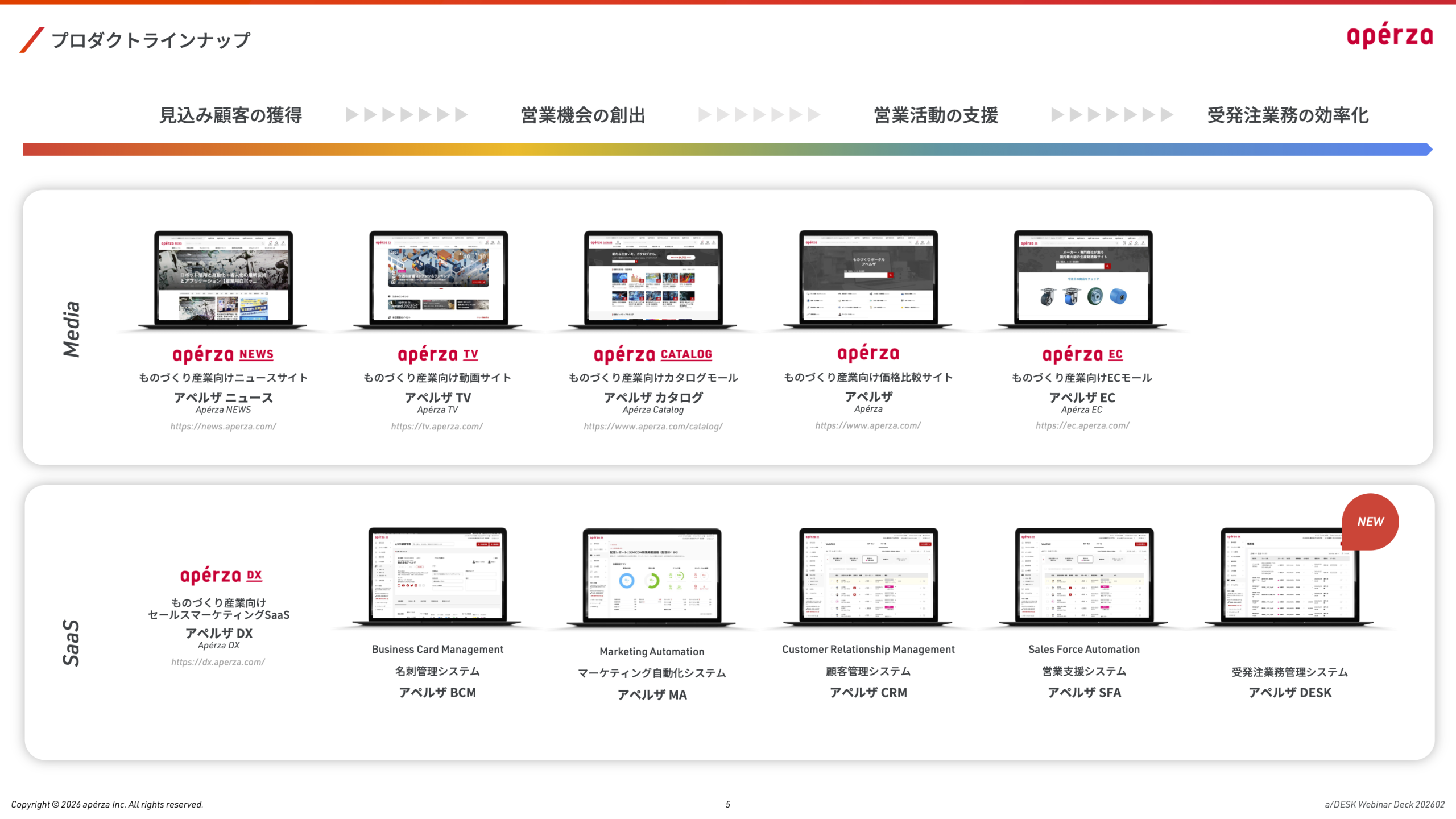Click the アペルザ MA product name
This screenshot has height=819, width=1456.
(x=652, y=694)
